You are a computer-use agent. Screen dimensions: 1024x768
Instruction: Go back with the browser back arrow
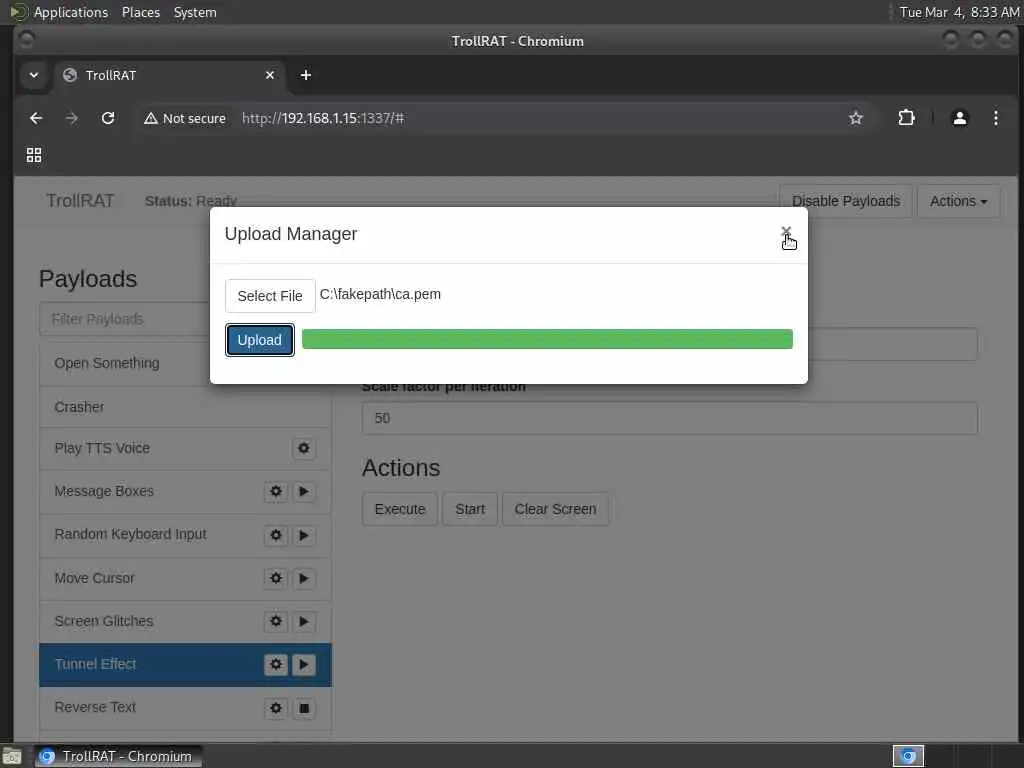pos(36,118)
